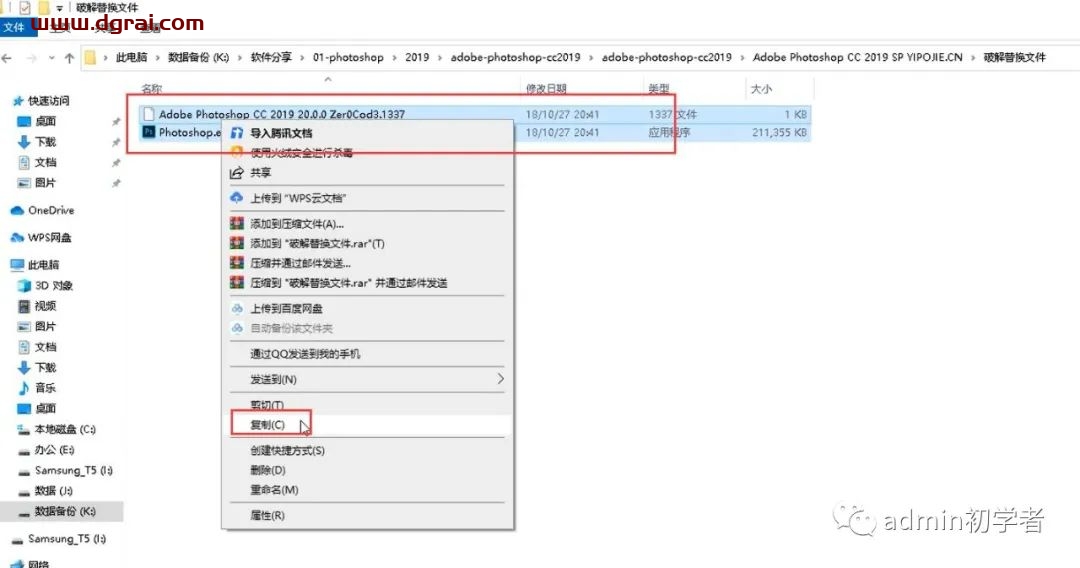
Task: Click the 应用程序 type cell
Action: pos(669,132)
